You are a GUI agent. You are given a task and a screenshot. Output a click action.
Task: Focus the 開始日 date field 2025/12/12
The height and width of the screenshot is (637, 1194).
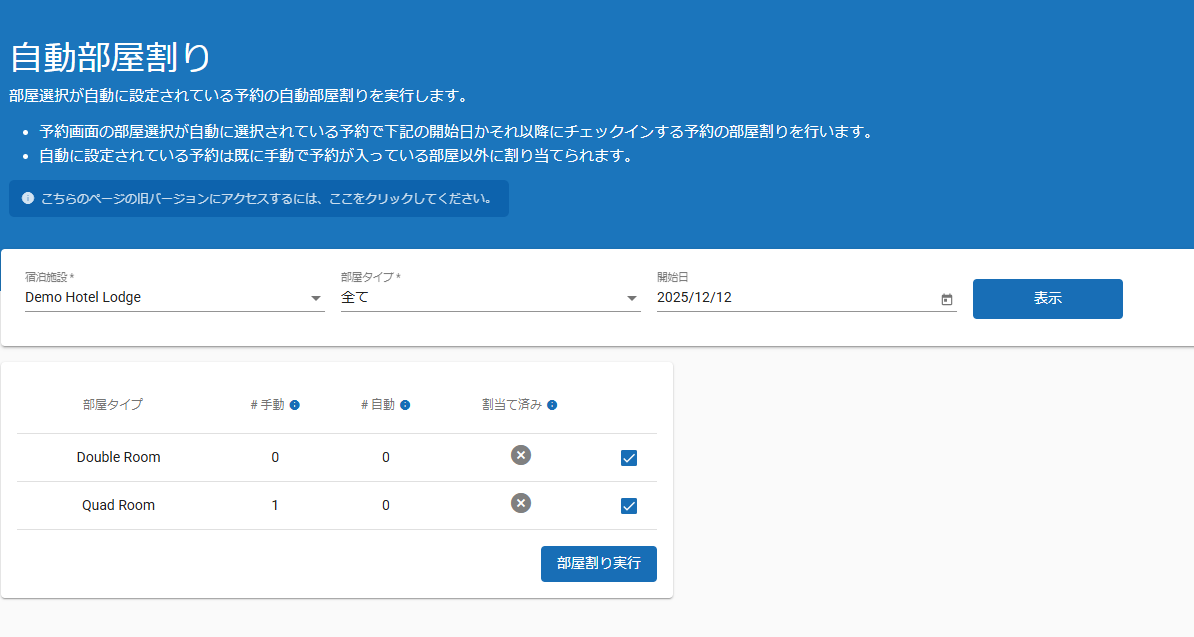790,298
